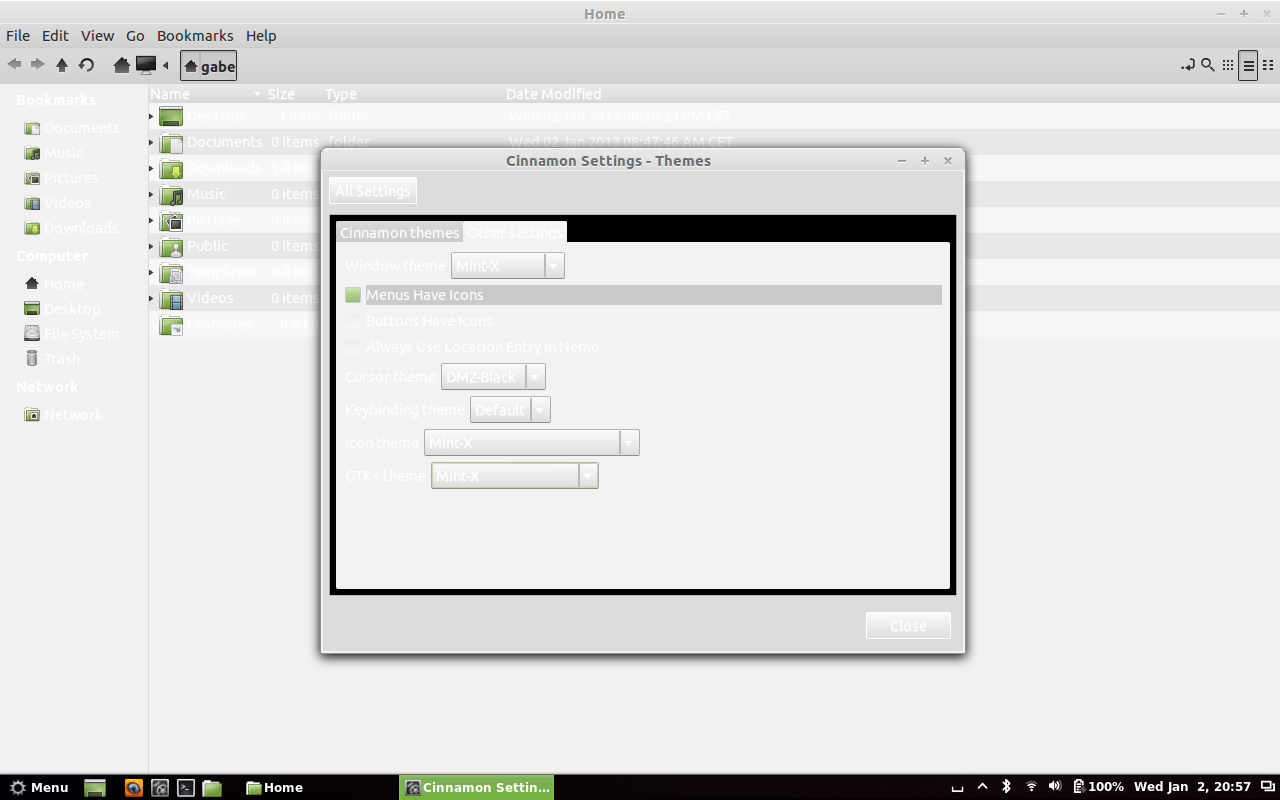The image size is (1280, 800).
Task: Click the All Settings button
Action: tap(372, 190)
